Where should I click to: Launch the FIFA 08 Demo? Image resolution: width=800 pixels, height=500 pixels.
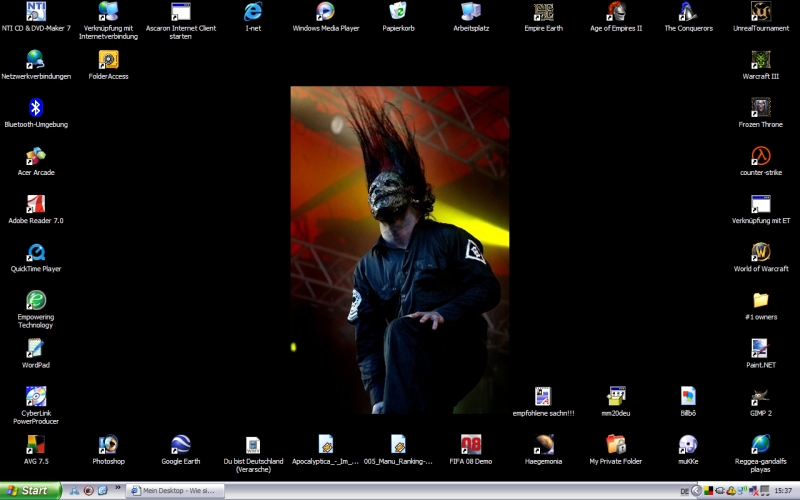click(x=470, y=445)
